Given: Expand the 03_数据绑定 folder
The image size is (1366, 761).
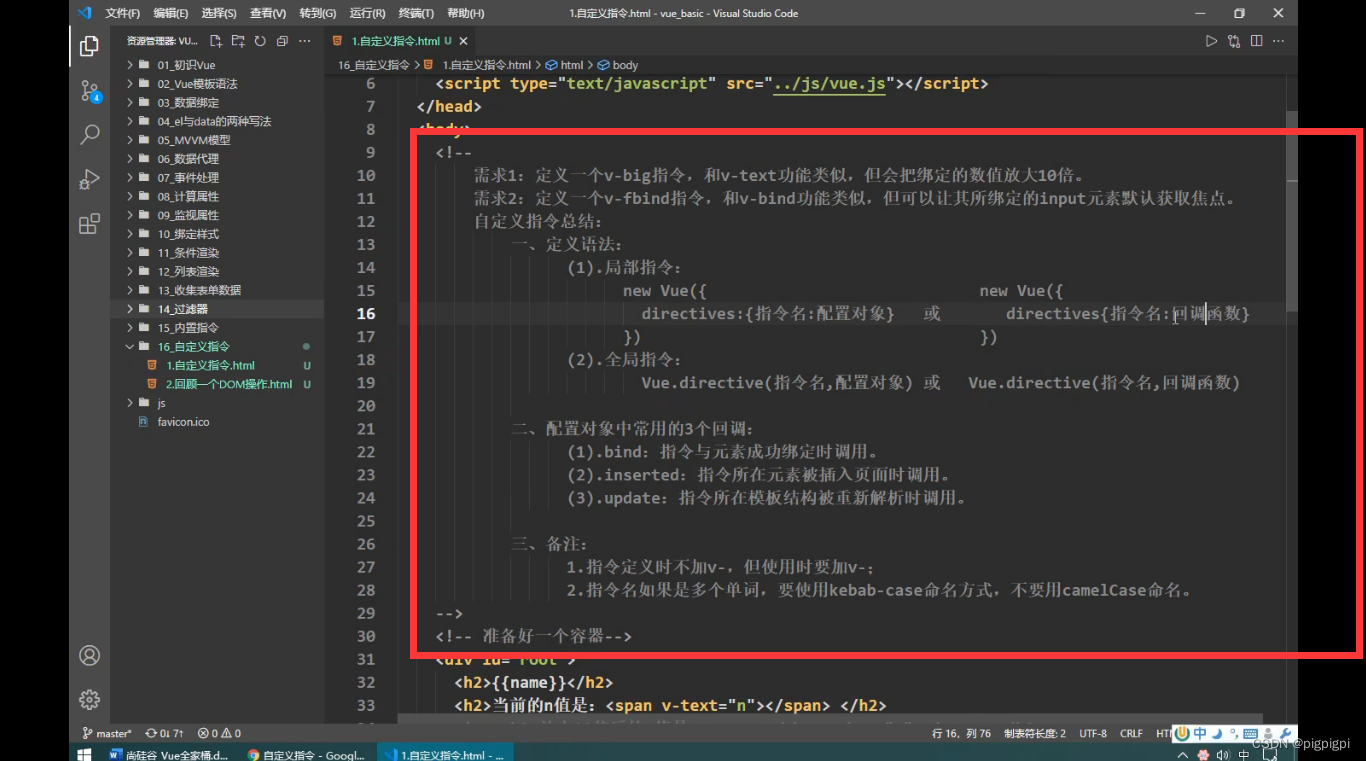Looking at the screenshot, I should [x=217, y=103].
